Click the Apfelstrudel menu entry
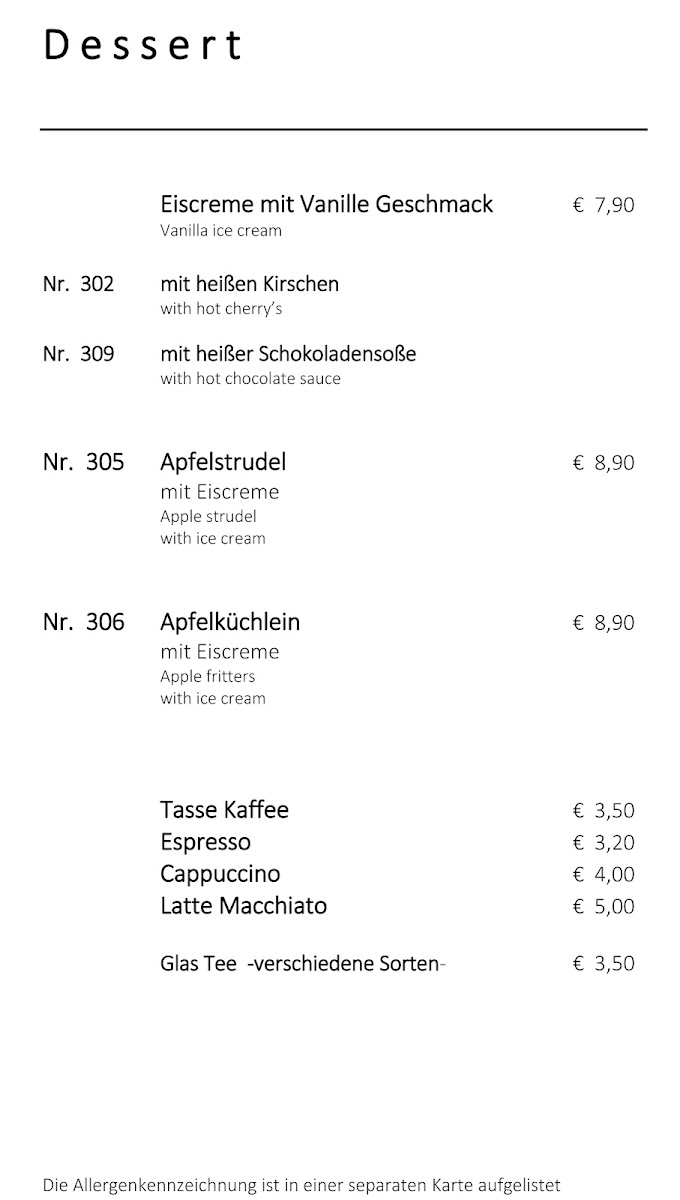Image resolution: width=680 pixels, height=1200 pixels. pos(223,462)
